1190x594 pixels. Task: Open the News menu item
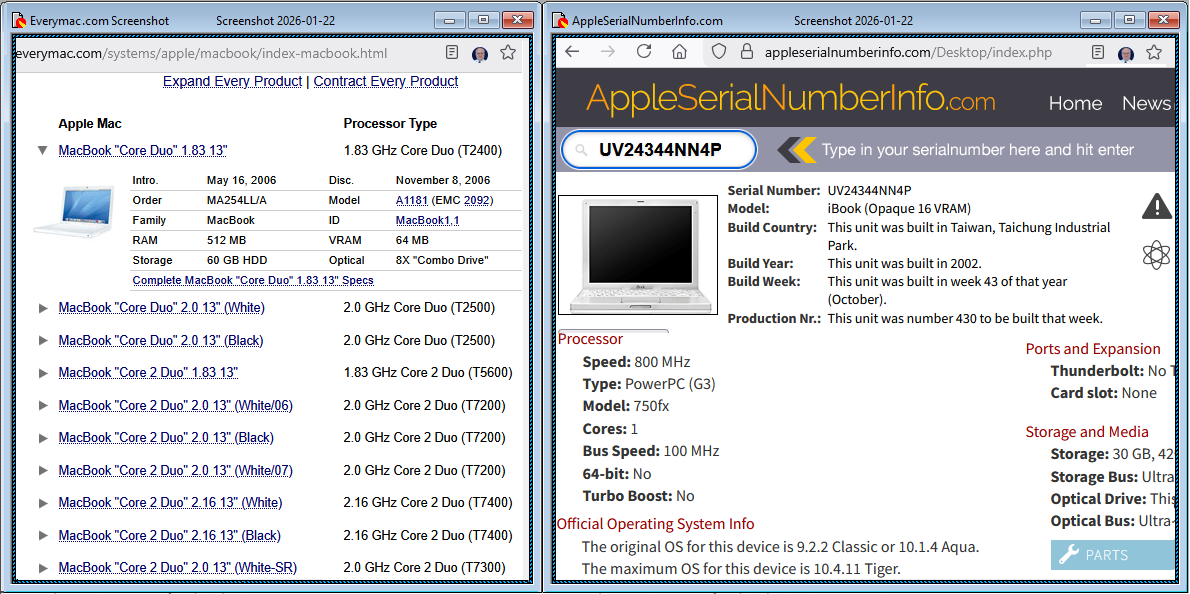(x=1146, y=103)
